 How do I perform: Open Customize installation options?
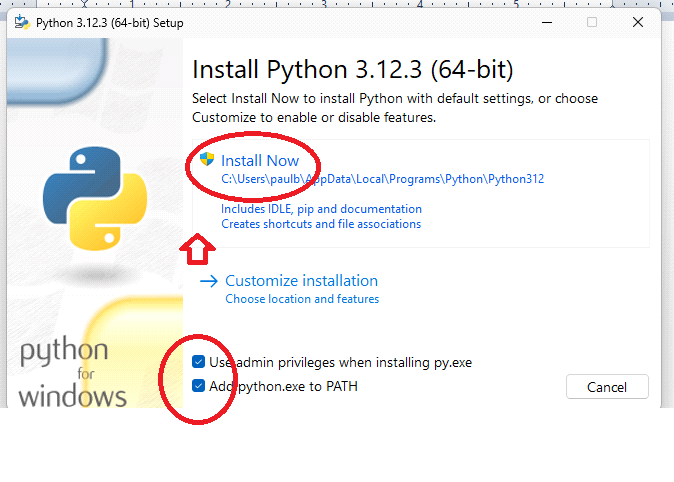point(301,281)
